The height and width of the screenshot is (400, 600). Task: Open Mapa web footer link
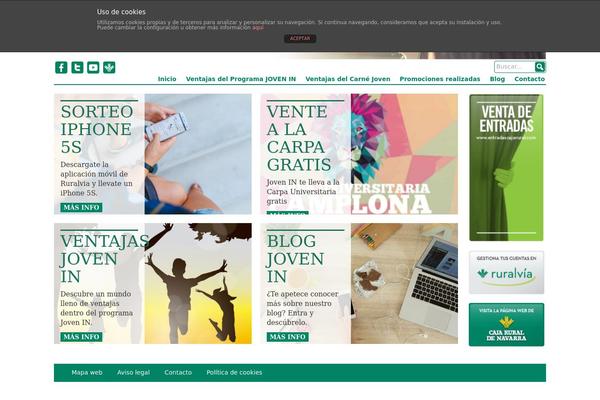87,372
